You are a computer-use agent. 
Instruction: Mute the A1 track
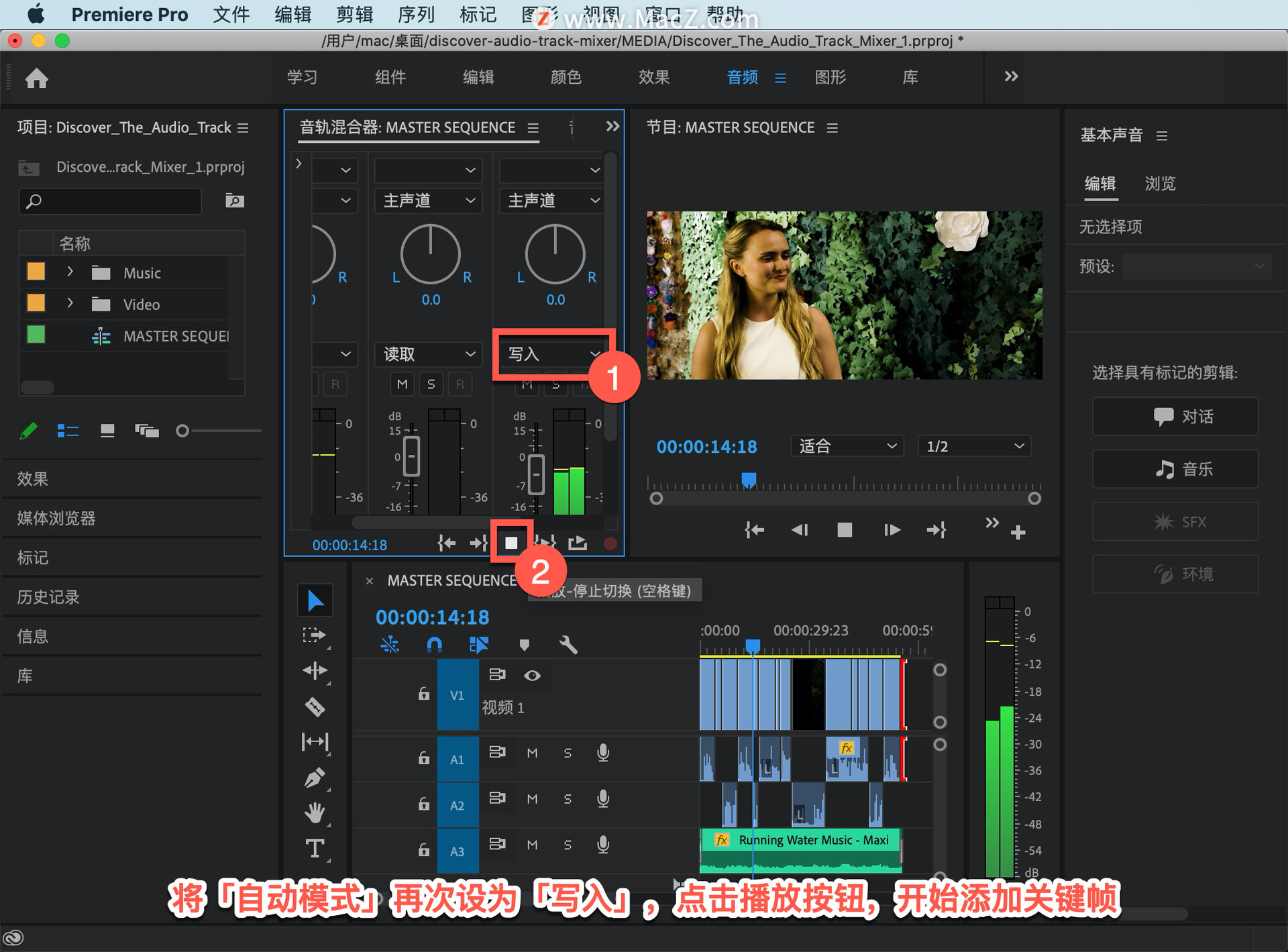coord(532,753)
